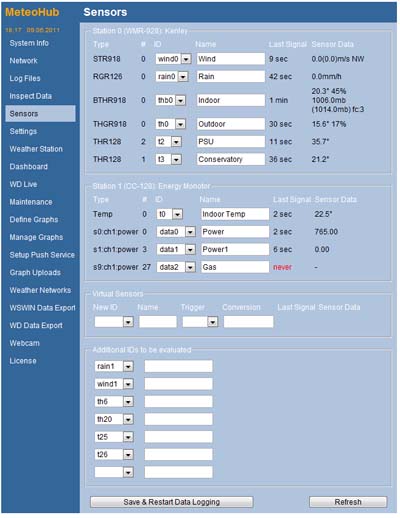Open Webcam page
The width and height of the screenshot is (400, 518).
tap(24, 343)
